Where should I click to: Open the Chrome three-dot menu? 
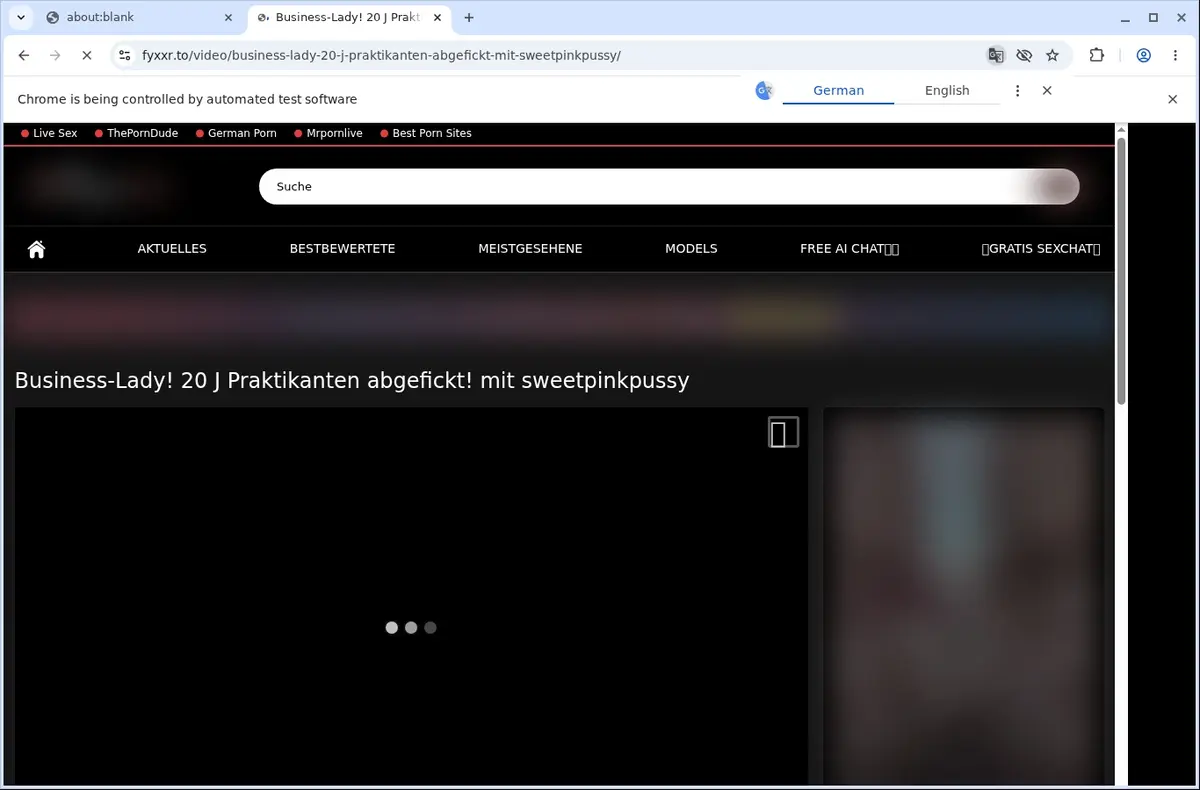[x=1175, y=55]
